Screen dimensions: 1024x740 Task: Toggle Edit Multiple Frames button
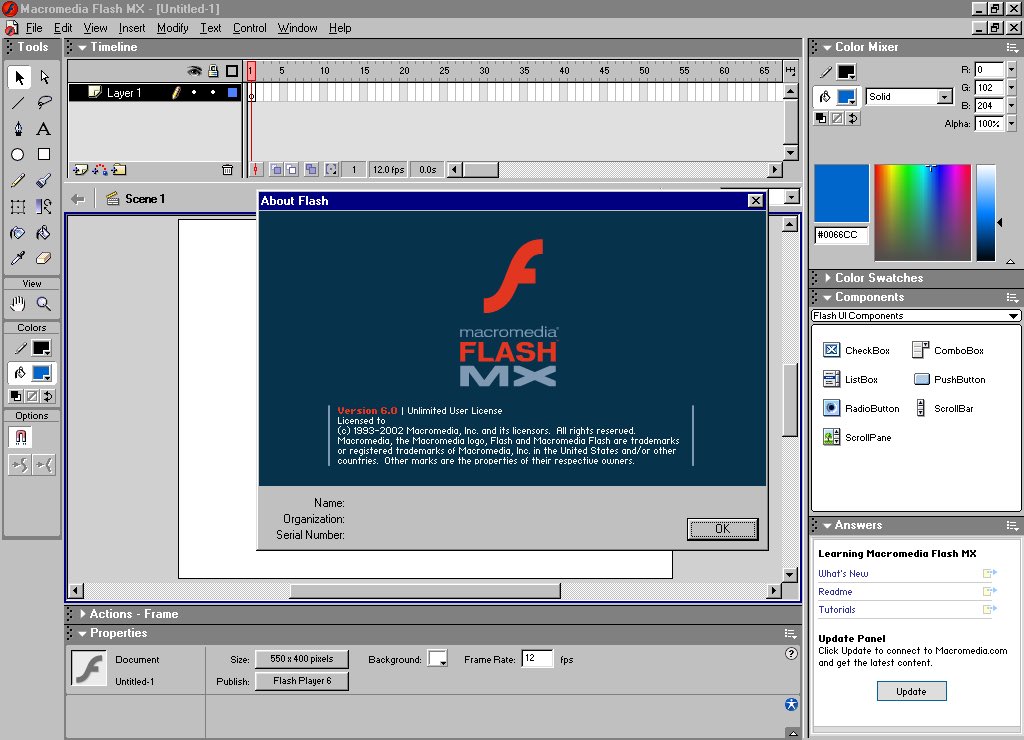tap(312, 170)
